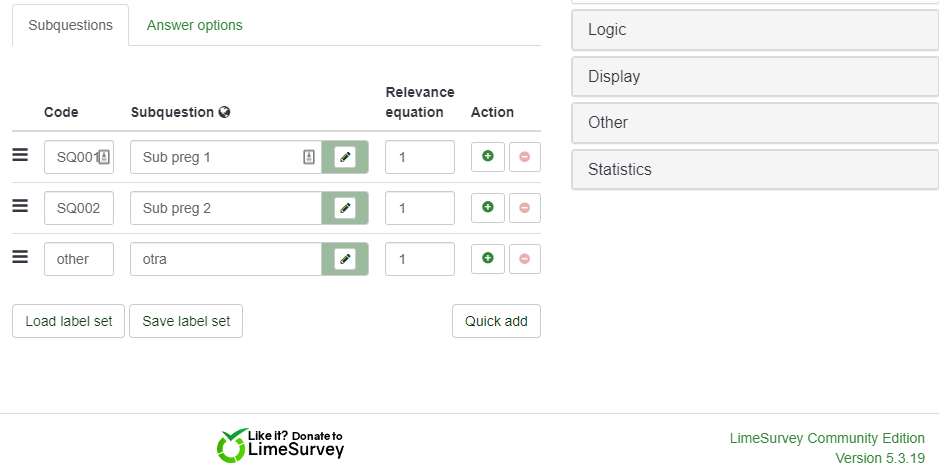Delete the SQ001 subquestion row
The height and width of the screenshot is (471, 939).
(x=524, y=157)
